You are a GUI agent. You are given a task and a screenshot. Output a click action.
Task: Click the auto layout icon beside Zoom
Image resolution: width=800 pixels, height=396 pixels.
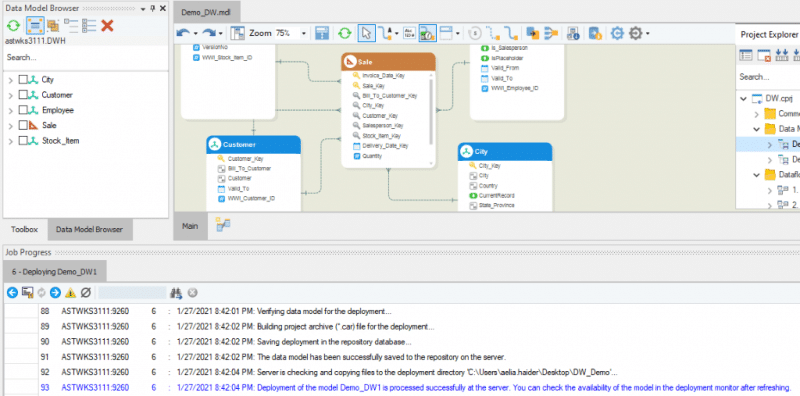pyautogui.click(x=237, y=33)
